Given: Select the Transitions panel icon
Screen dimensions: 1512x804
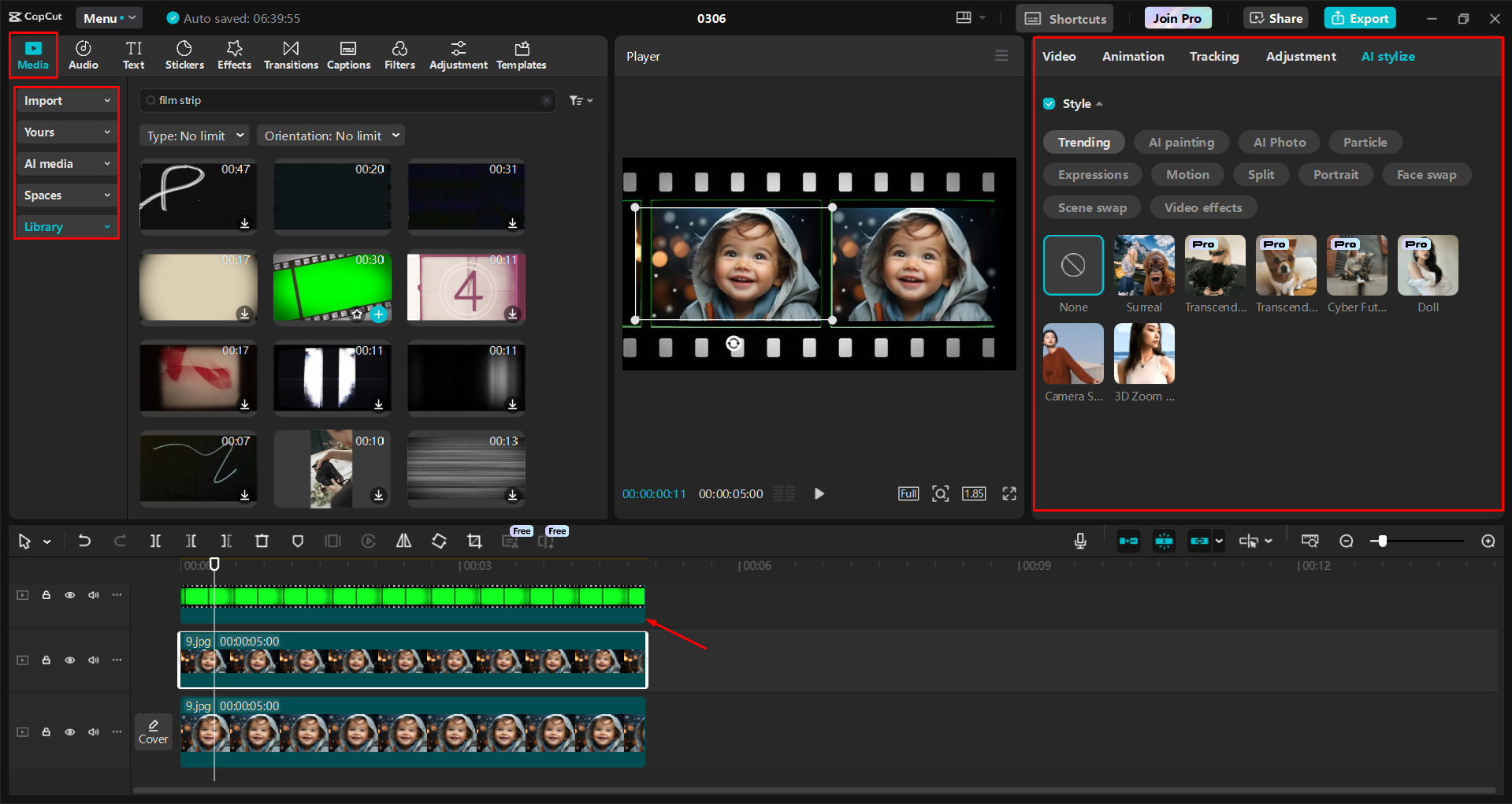Looking at the screenshot, I should tap(290, 54).
